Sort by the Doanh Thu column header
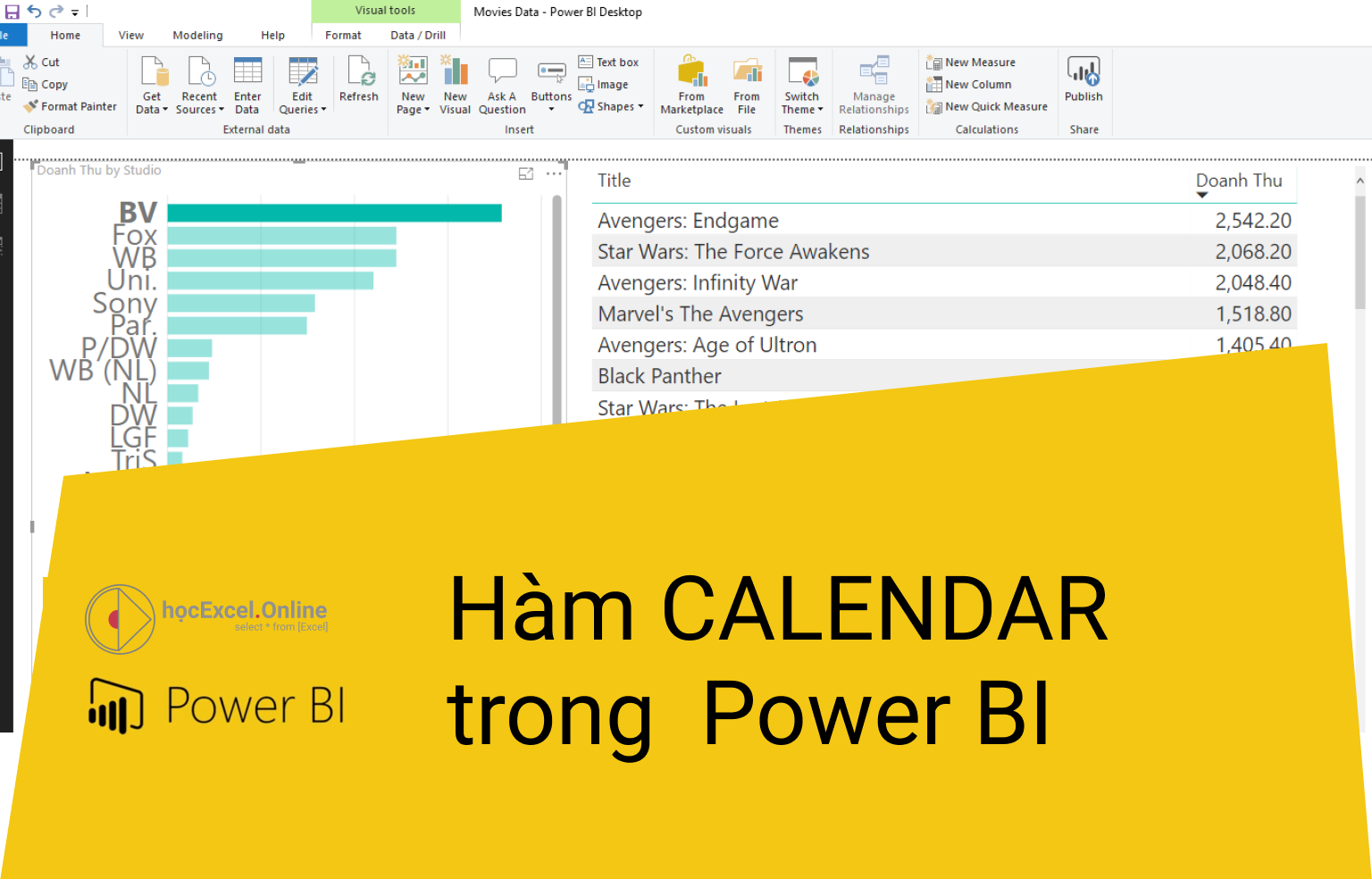Image resolution: width=1372 pixels, height=879 pixels. tap(1239, 180)
